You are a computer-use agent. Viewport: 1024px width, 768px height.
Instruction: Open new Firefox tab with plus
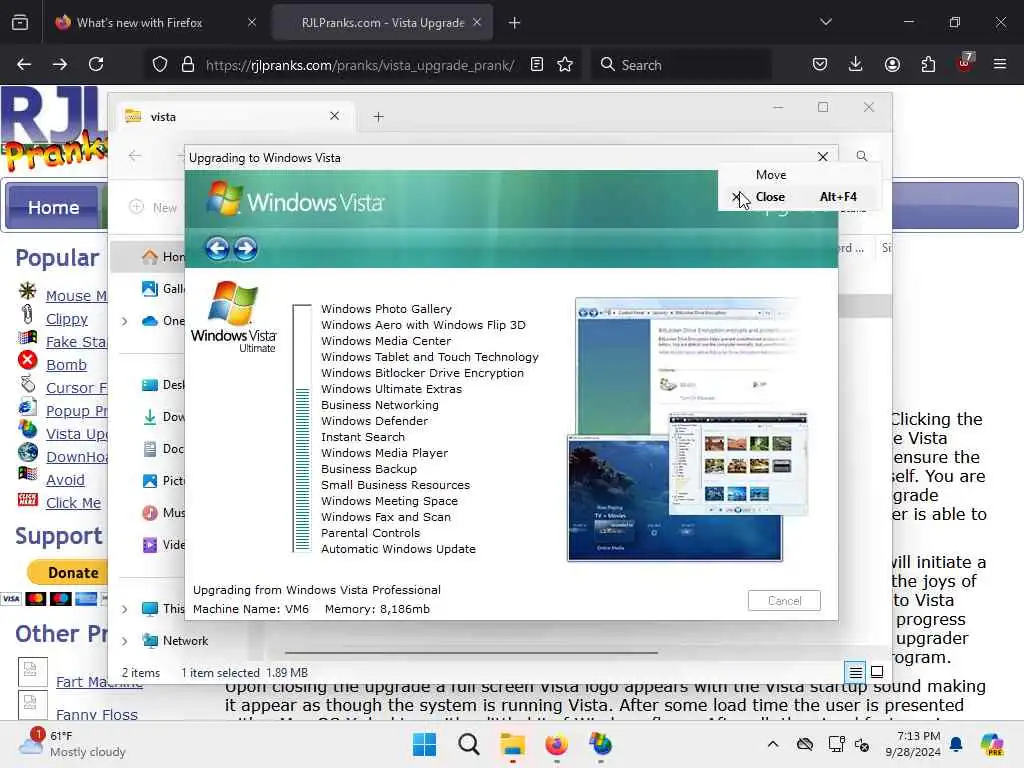[x=514, y=23]
